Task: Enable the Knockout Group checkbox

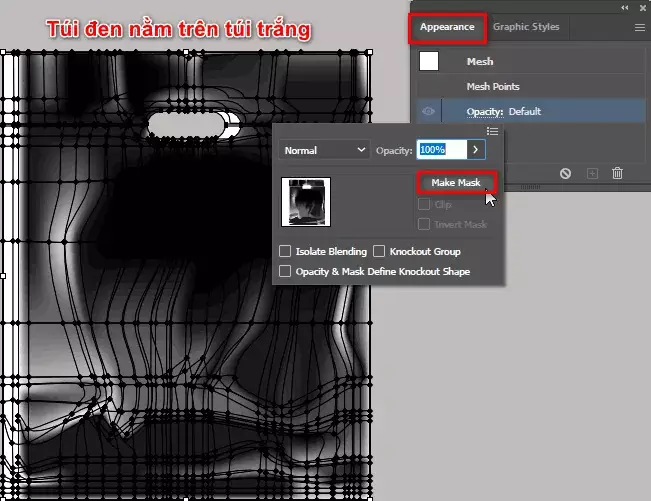Action: [x=379, y=252]
